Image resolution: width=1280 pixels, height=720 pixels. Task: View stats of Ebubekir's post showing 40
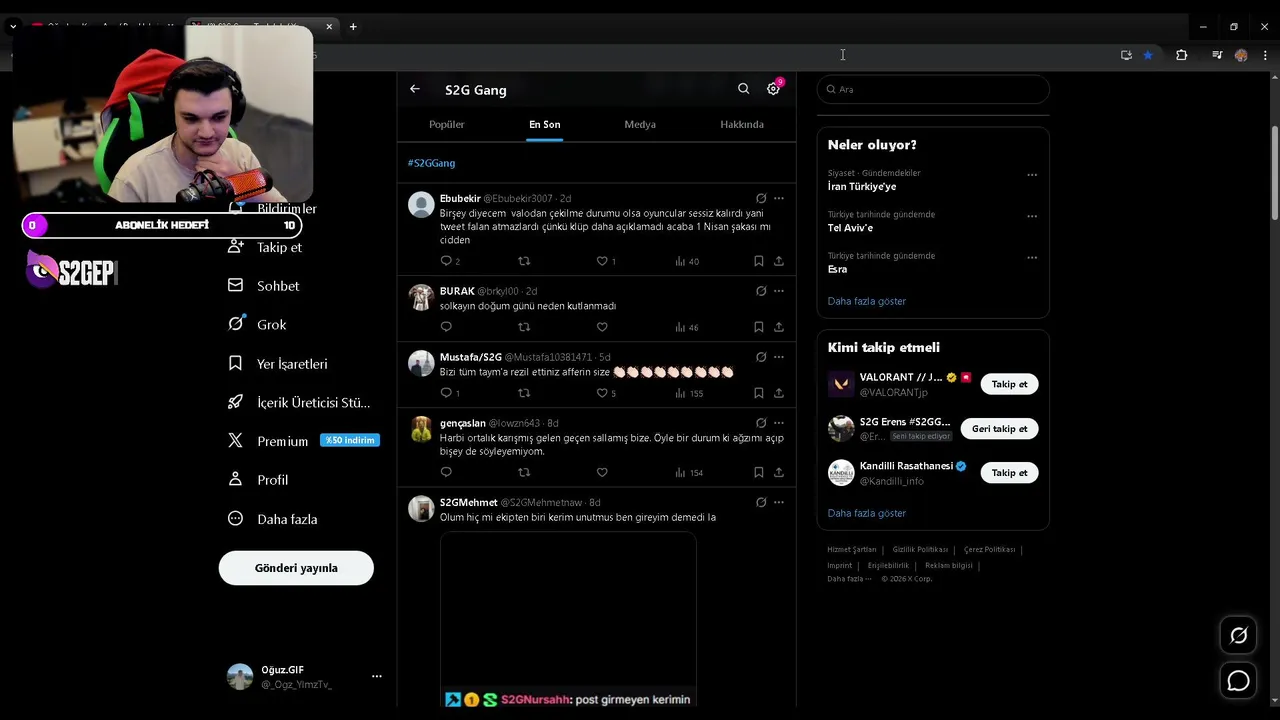coord(687,261)
